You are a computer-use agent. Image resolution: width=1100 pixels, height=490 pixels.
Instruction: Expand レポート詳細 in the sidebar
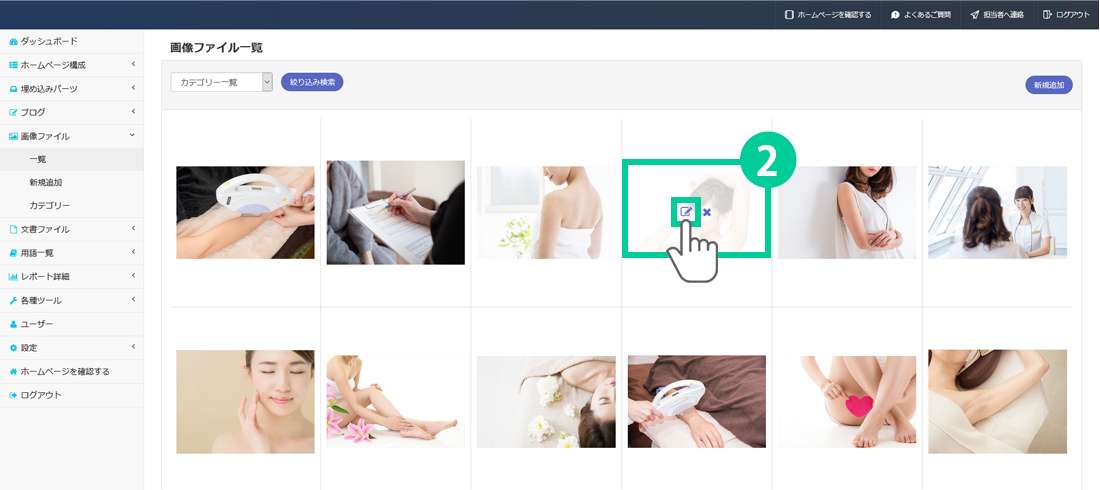[72, 277]
